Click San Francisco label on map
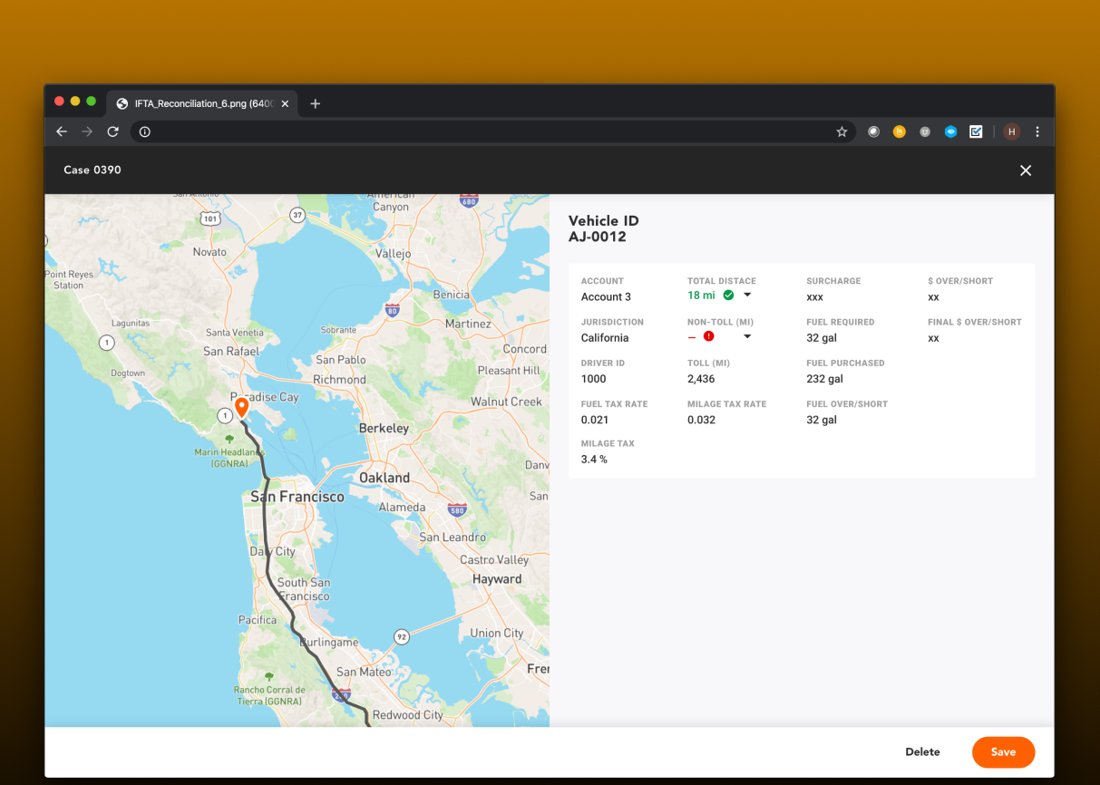This screenshot has width=1100, height=785. pyautogui.click(x=297, y=497)
